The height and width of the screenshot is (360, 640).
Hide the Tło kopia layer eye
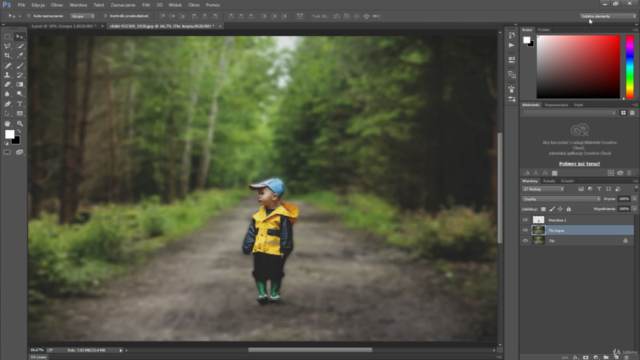pos(525,230)
